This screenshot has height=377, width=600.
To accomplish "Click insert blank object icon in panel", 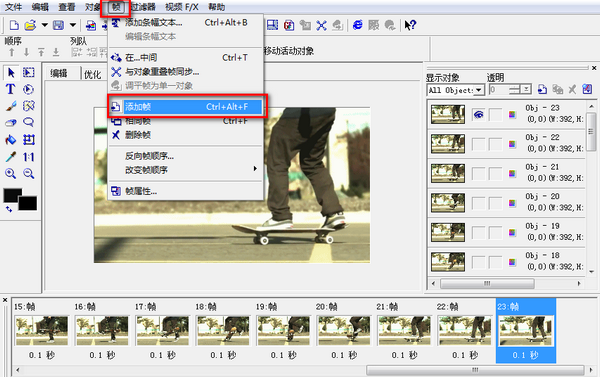I will (x=542, y=90).
